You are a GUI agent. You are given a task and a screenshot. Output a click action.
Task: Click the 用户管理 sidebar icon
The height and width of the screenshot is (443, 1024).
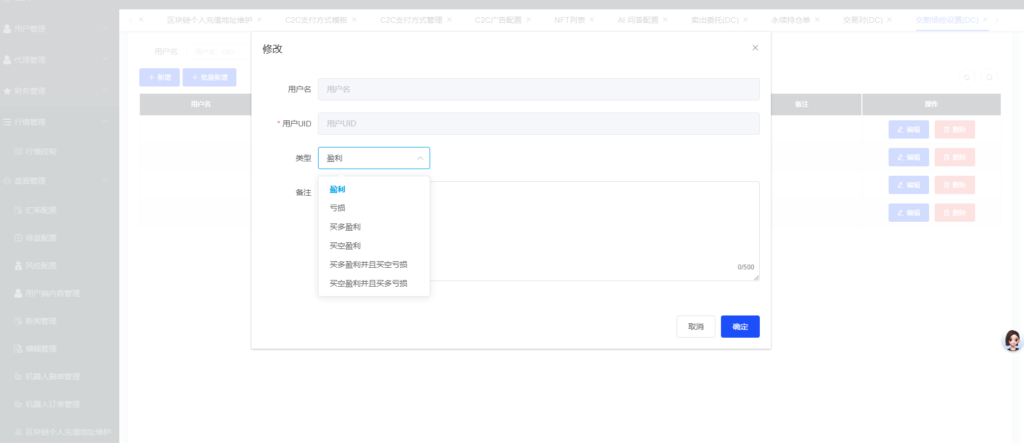point(7,29)
